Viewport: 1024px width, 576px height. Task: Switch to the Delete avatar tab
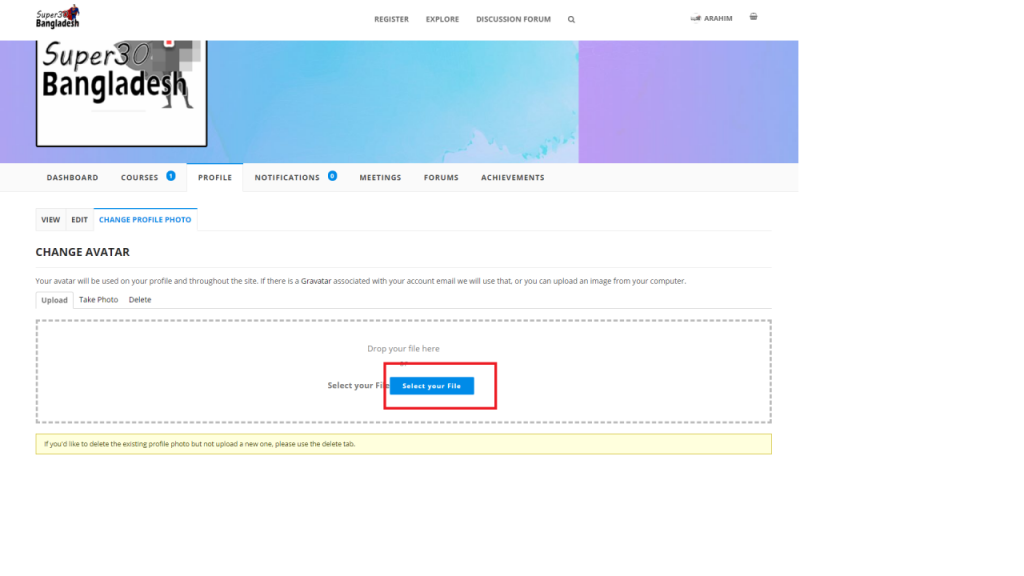tap(140, 300)
